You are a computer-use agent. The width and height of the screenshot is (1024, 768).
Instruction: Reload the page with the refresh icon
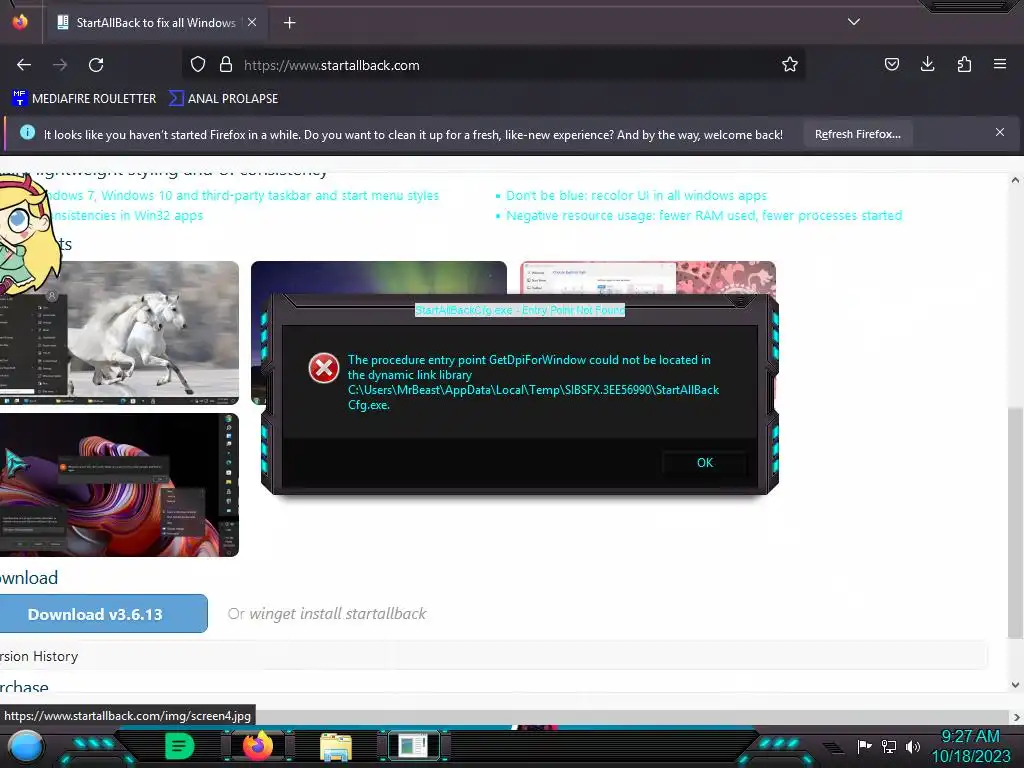coord(96,65)
